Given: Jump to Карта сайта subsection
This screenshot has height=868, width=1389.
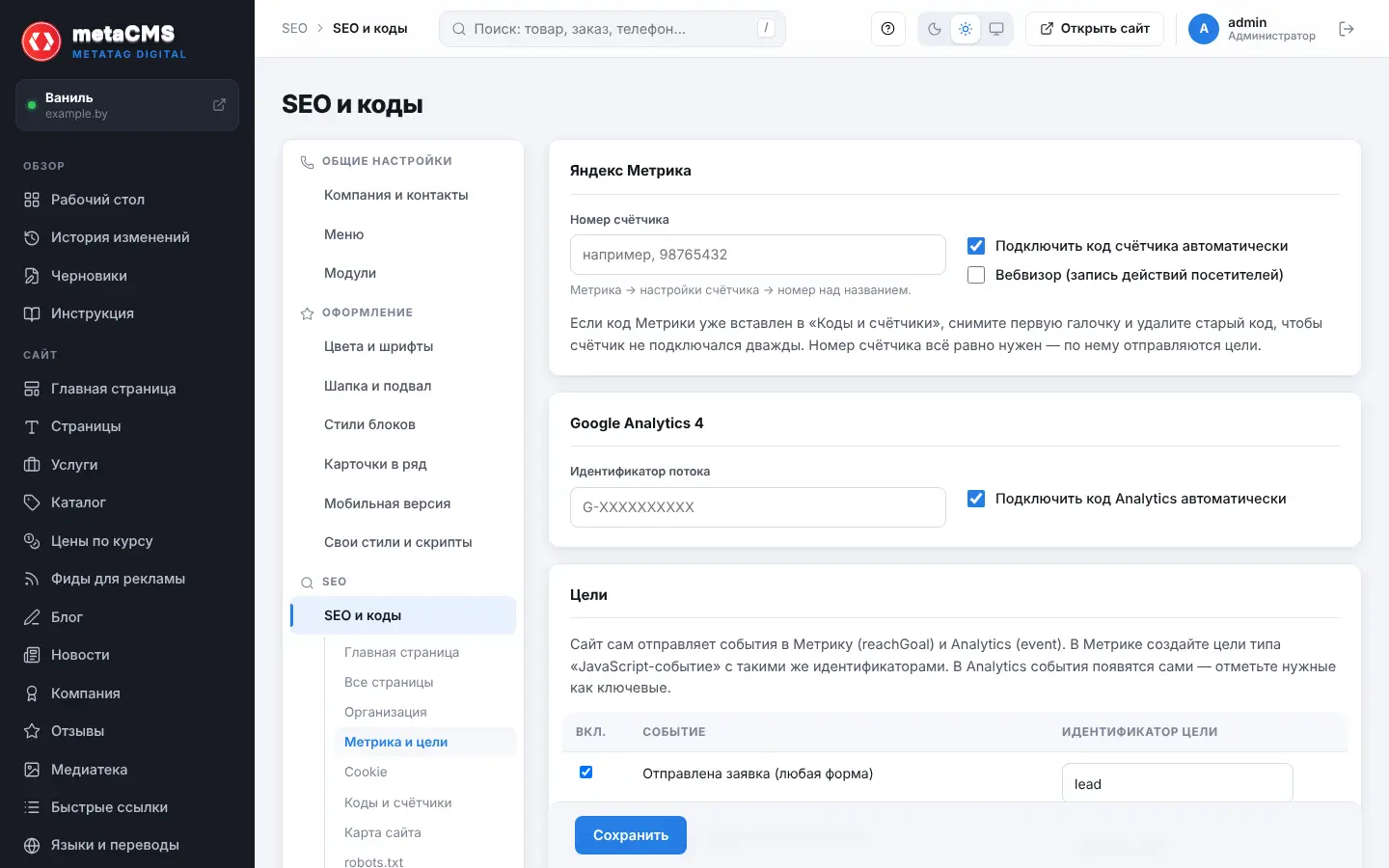Looking at the screenshot, I should click(425, 832).
